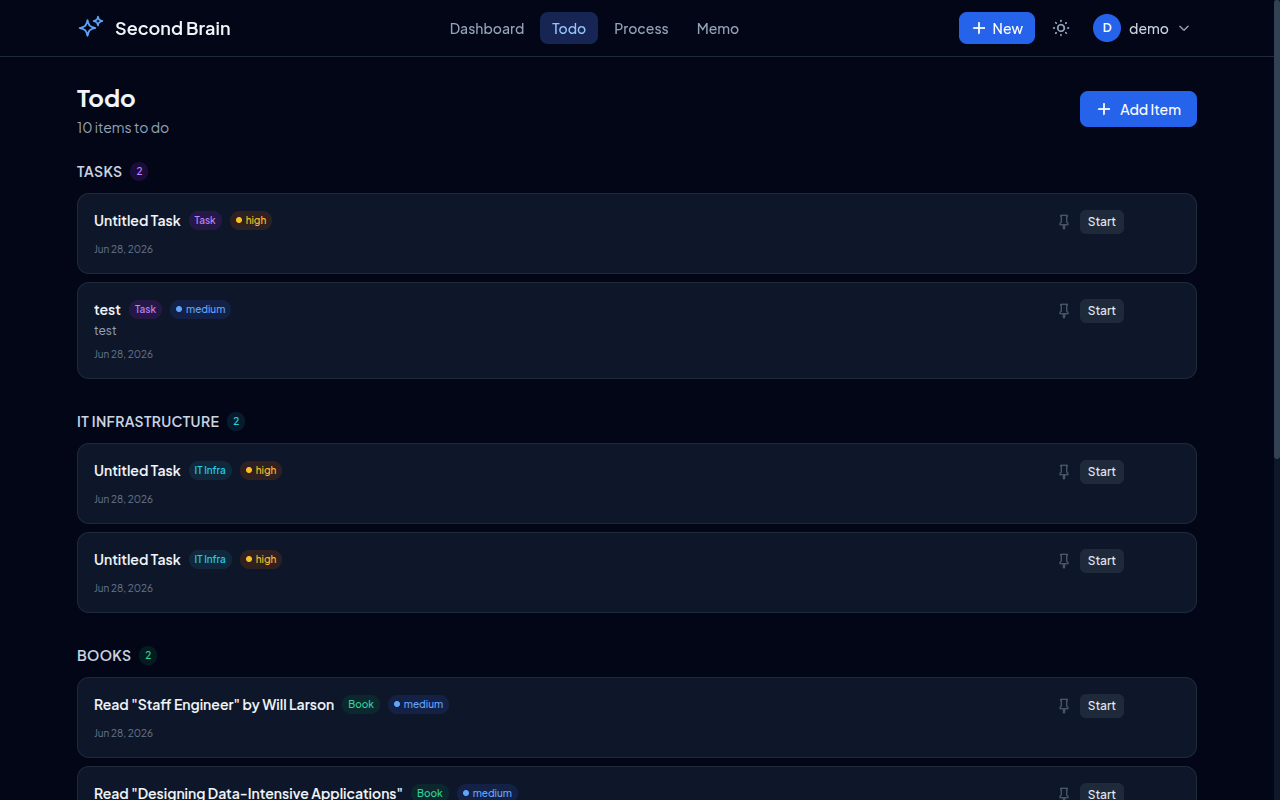Go to the Memo tab
This screenshot has width=1280, height=800.
click(x=718, y=28)
